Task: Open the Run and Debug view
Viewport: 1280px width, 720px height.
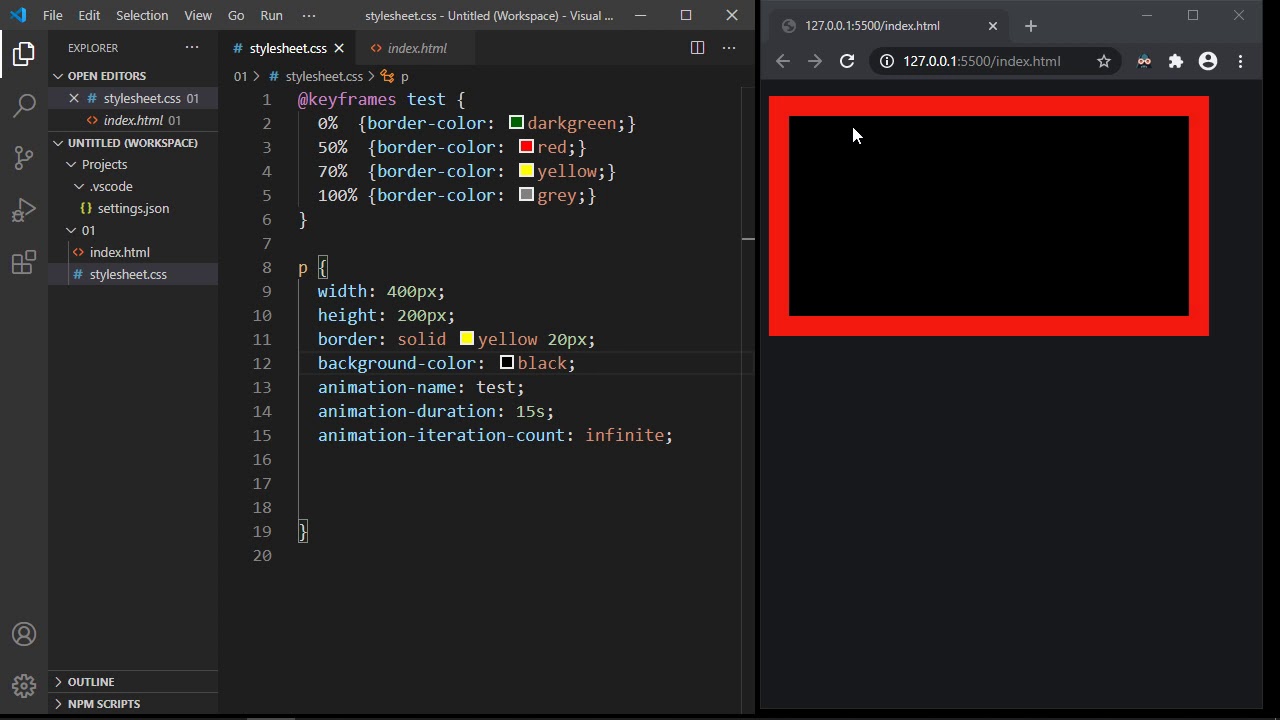Action: point(24,210)
